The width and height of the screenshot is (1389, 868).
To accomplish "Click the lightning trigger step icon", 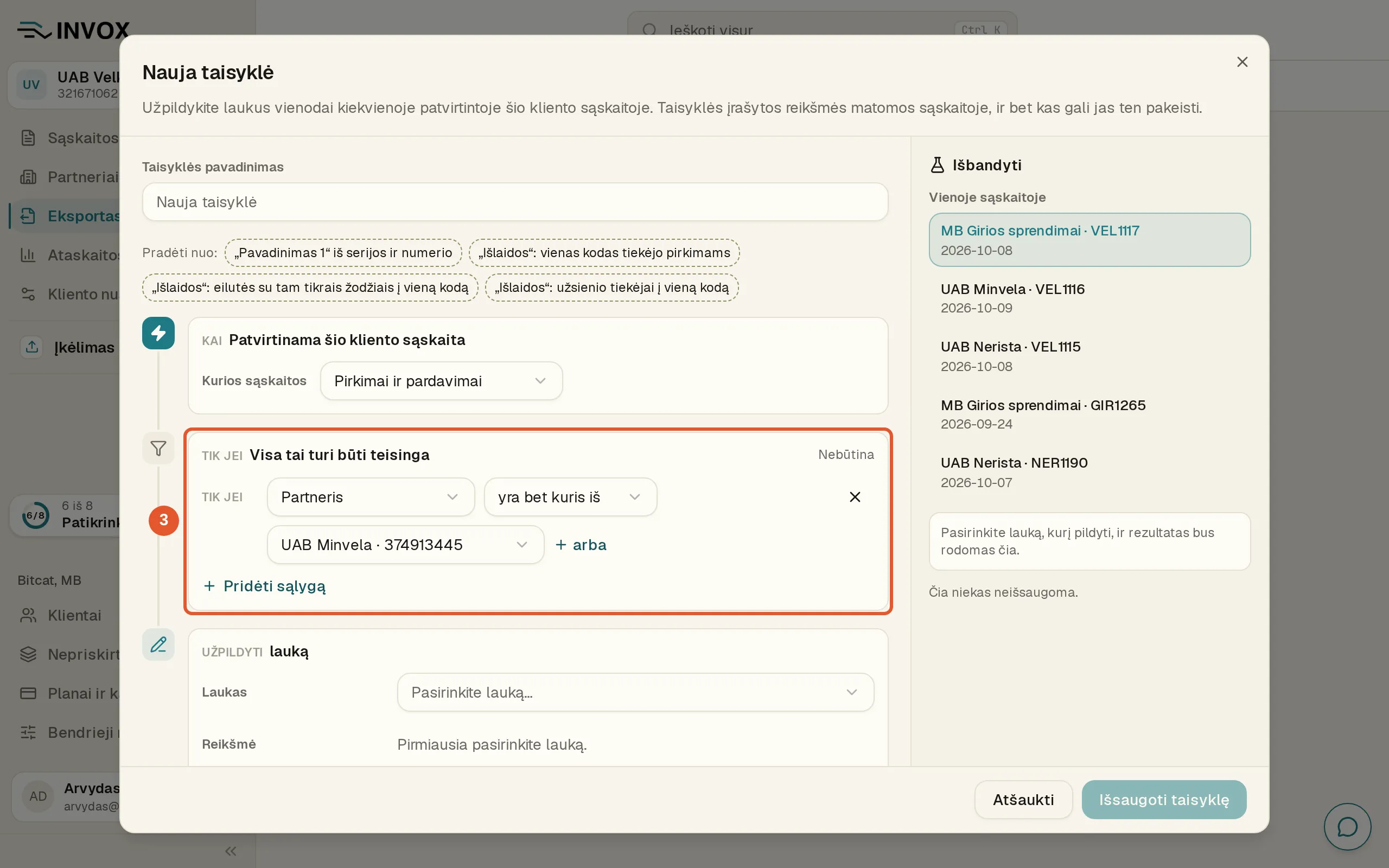I will [158, 333].
